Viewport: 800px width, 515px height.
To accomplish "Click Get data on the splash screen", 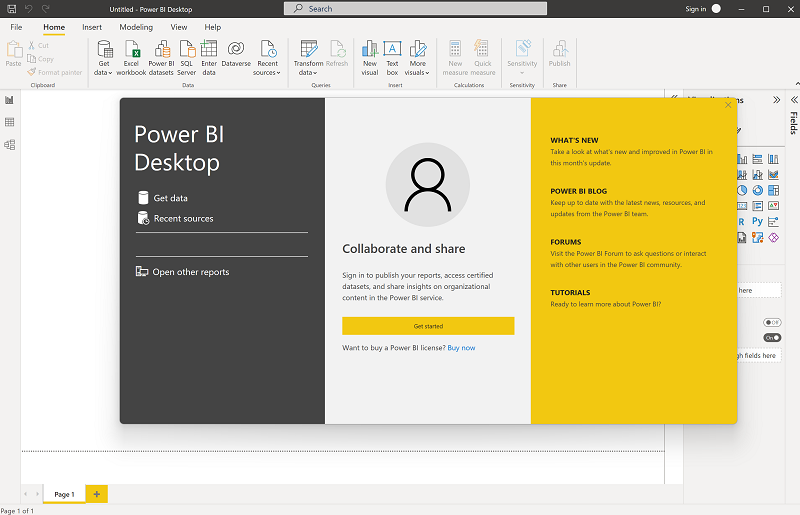I will pos(163,198).
